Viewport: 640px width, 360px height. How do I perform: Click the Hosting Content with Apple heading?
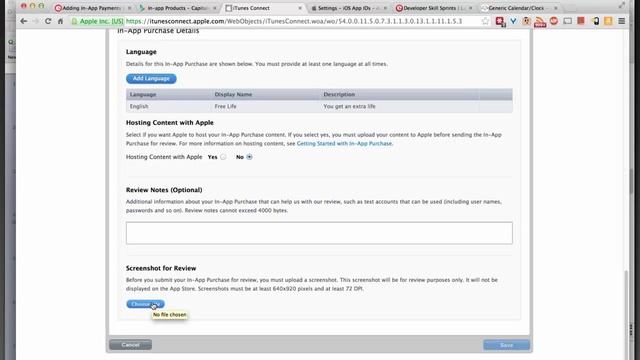click(x=170, y=122)
